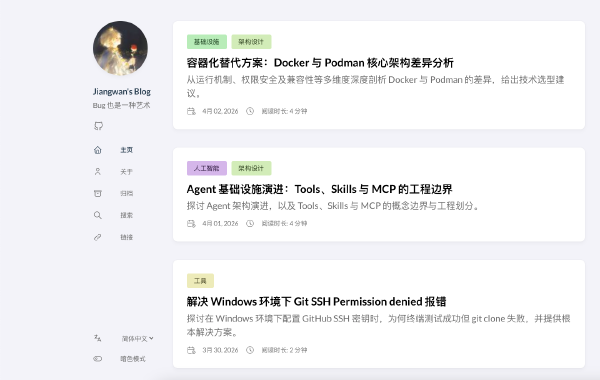Open the Agent Tools Skills MCP article

(x=319, y=189)
